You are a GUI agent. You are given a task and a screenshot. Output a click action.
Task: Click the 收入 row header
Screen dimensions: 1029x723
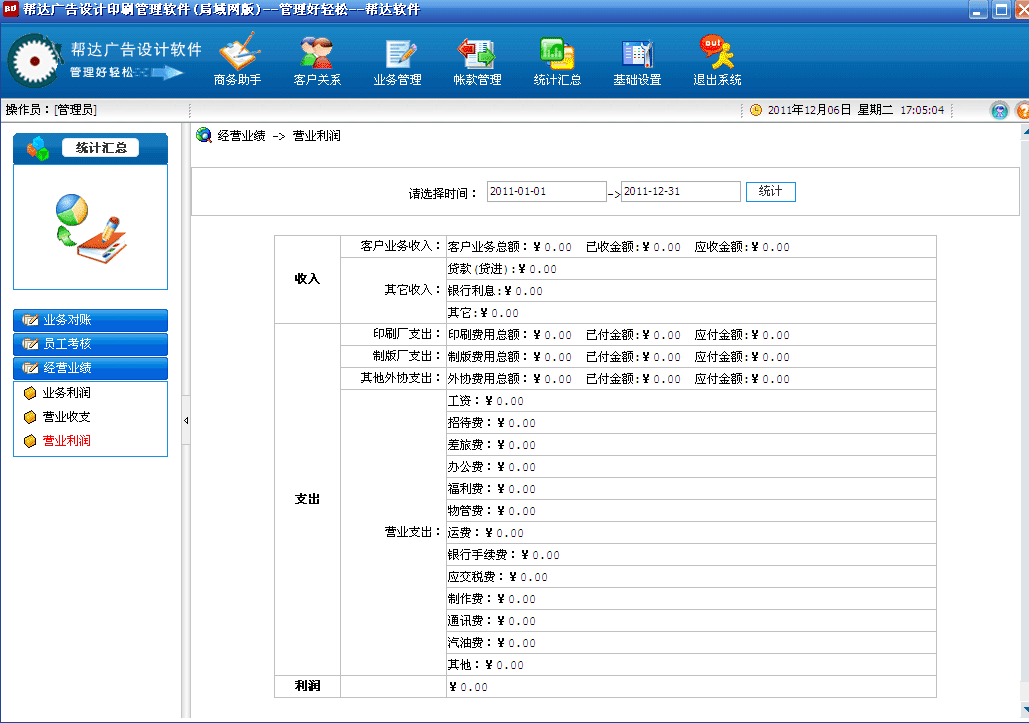307,279
